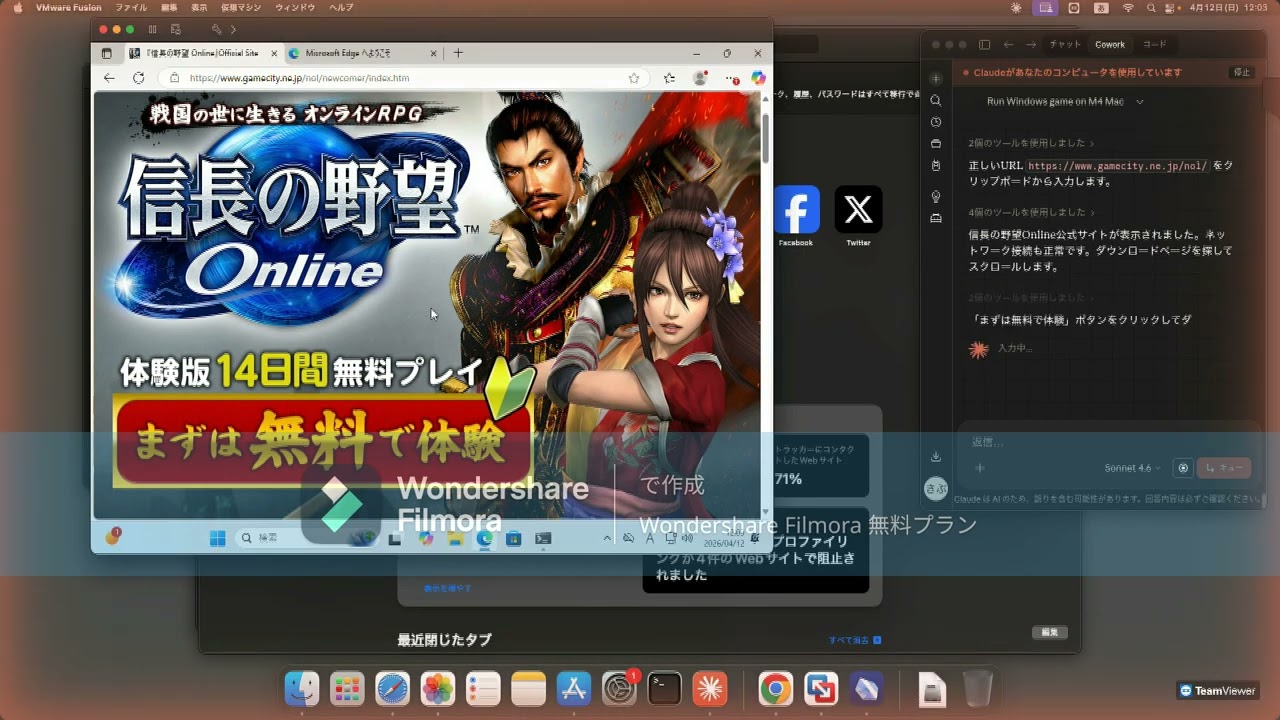Reload the Edge page with the refresh icon
The height and width of the screenshot is (720, 1280).
point(138,78)
